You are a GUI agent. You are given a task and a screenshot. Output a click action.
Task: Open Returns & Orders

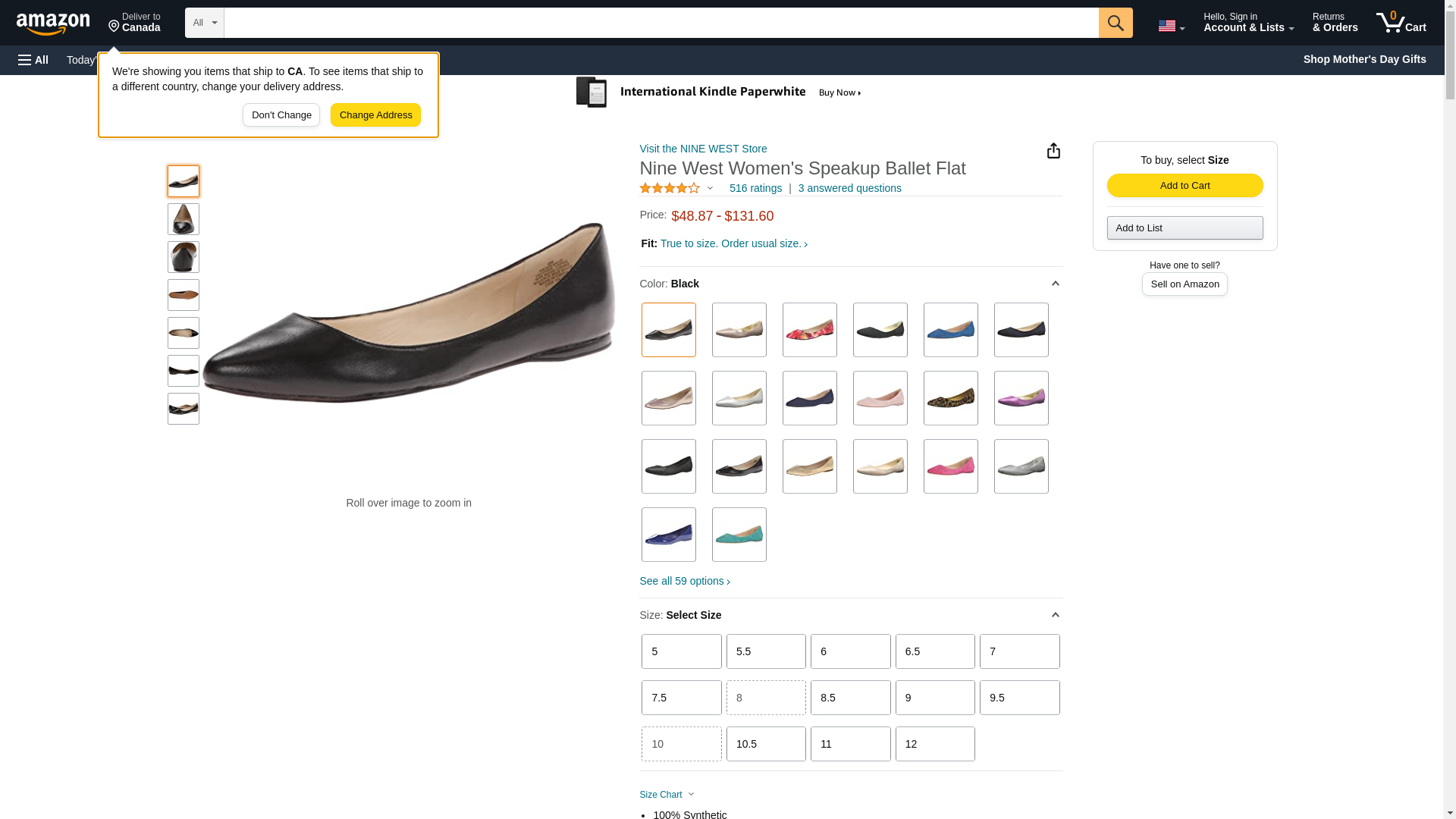tap(1335, 23)
